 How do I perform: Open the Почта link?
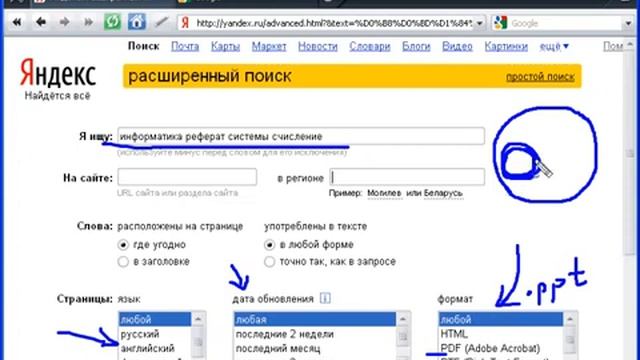click(x=185, y=47)
